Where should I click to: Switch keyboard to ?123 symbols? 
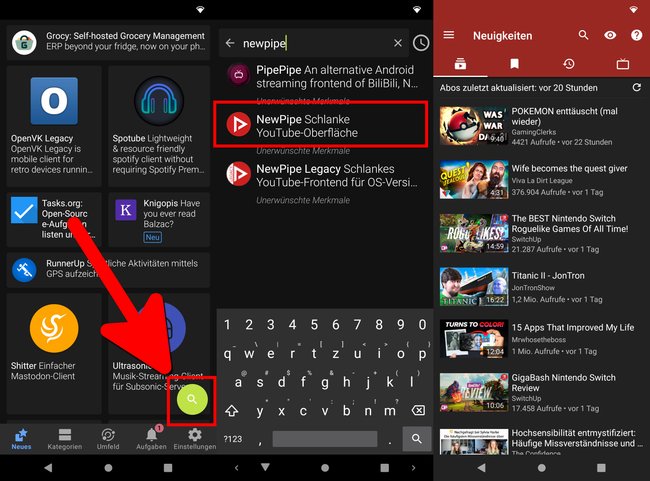click(x=233, y=439)
